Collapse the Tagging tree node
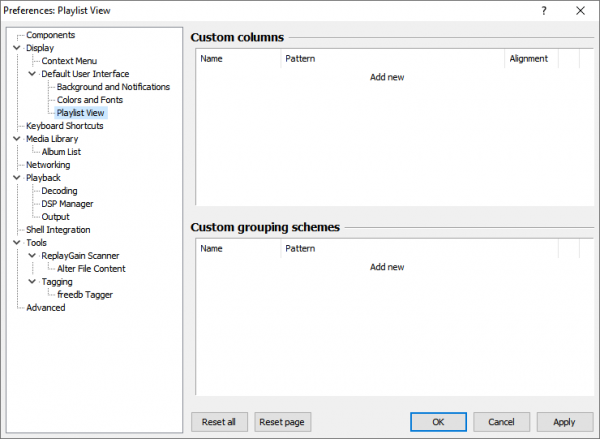600x439 pixels. (x=32, y=282)
